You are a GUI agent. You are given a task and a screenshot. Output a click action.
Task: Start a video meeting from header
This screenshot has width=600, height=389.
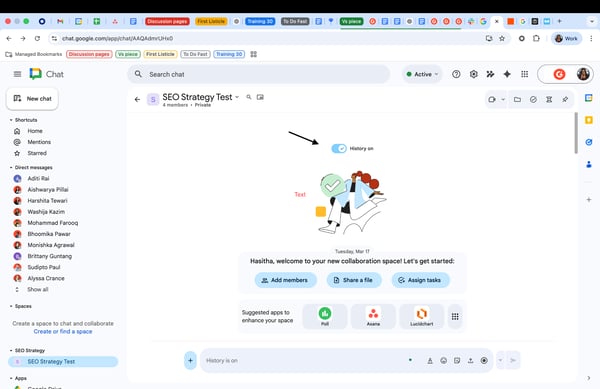point(492,99)
